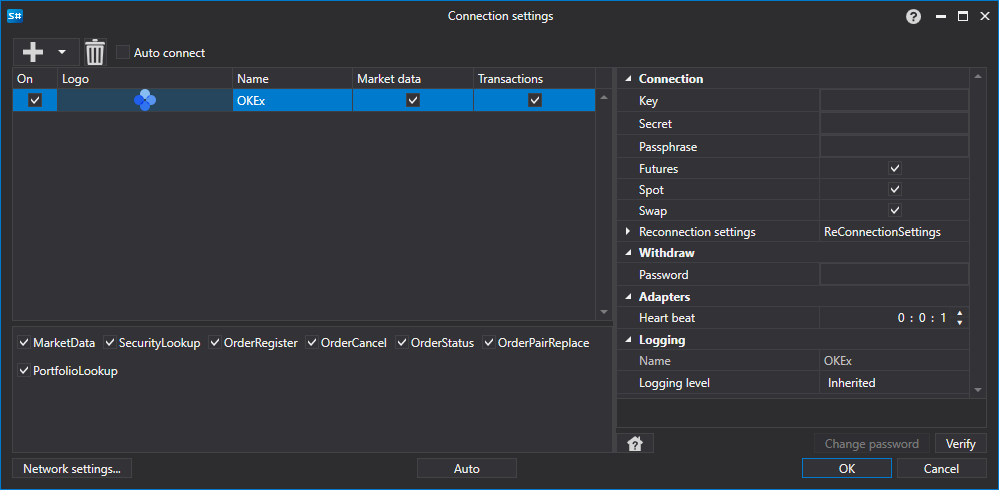
Task: Click the OKEx logo icon in the connection row
Action: (145, 100)
